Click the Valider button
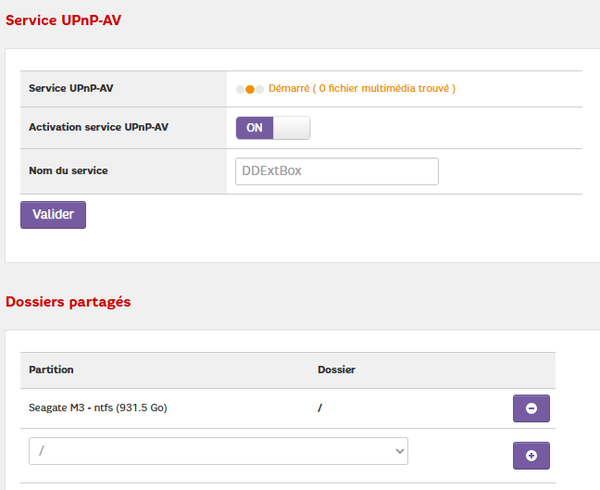Image resolution: width=600 pixels, height=490 pixels. coord(53,214)
